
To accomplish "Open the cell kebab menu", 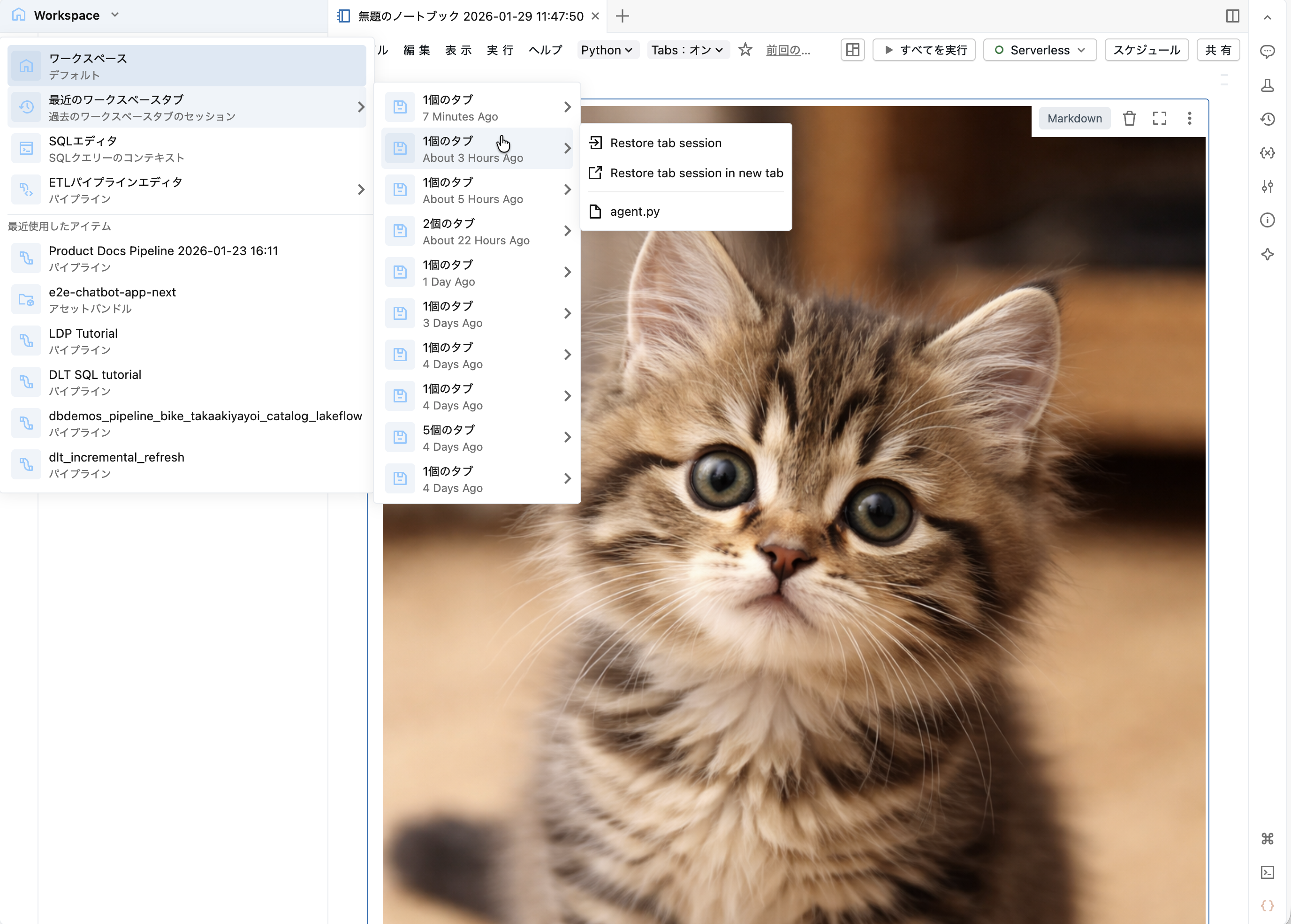I will click(1189, 118).
